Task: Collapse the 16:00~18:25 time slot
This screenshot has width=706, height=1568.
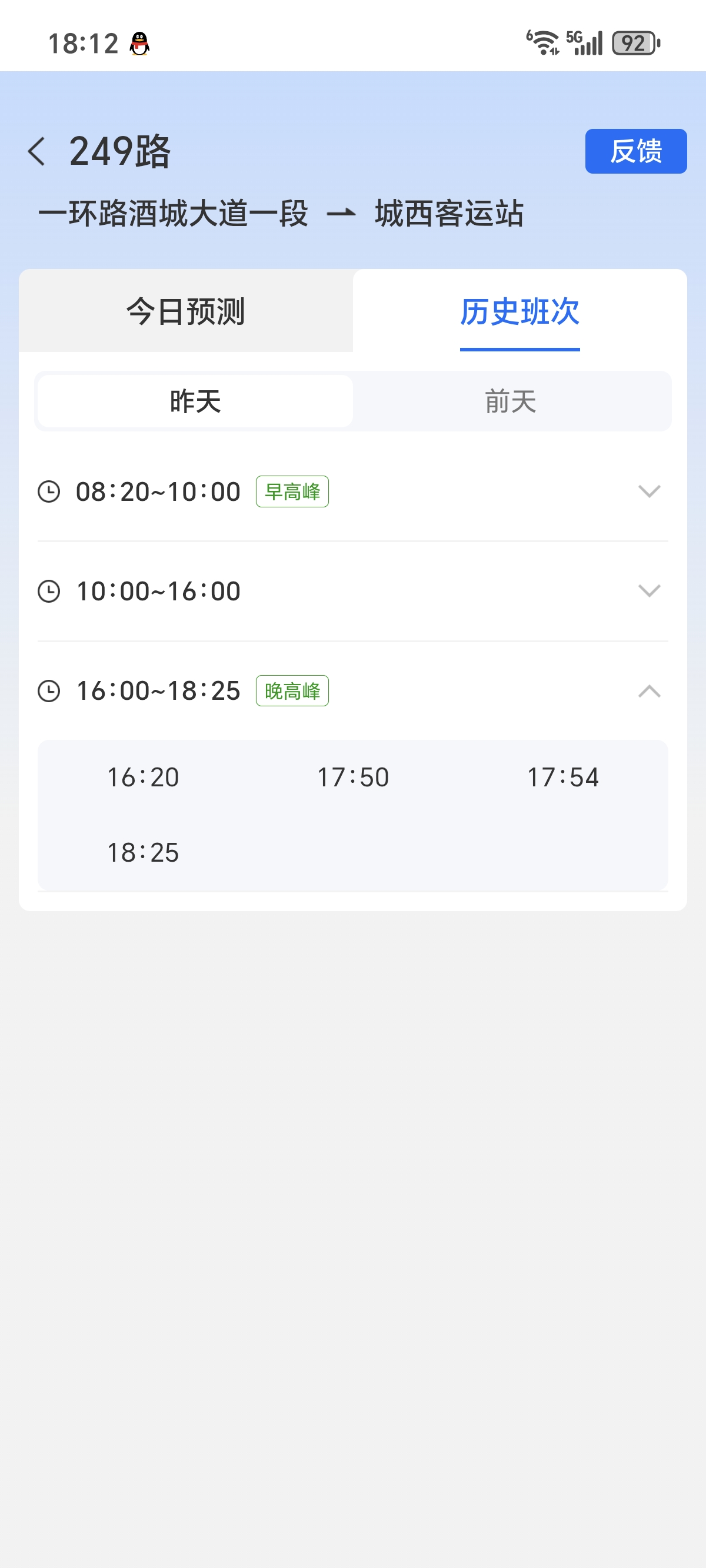Action: pos(649,691)
